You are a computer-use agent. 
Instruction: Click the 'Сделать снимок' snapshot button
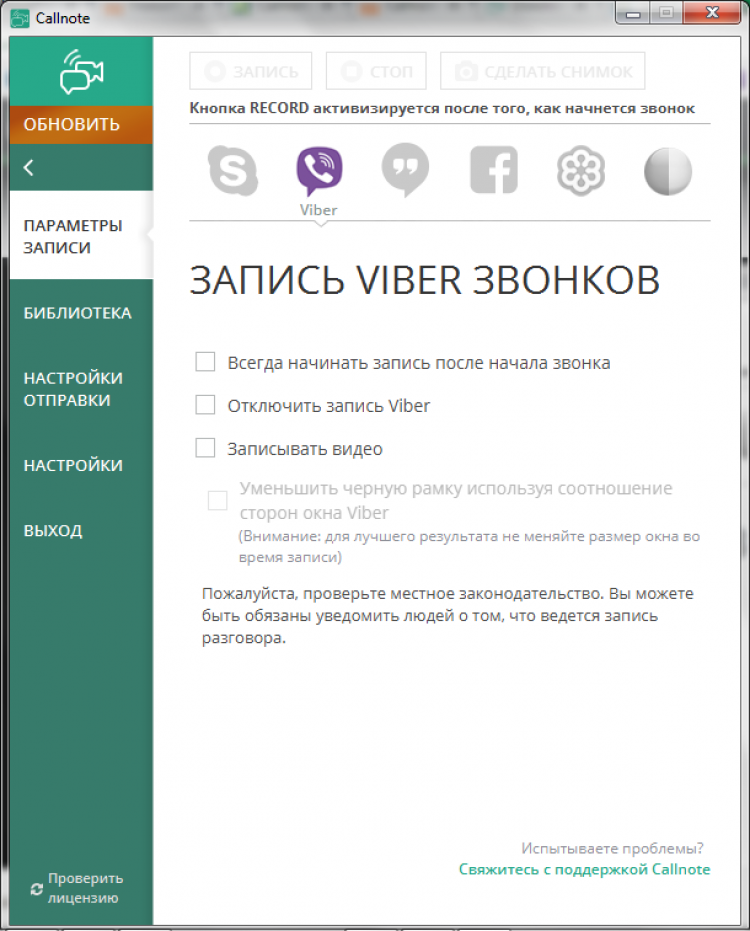pyautogui.click(x=543, y=71)
